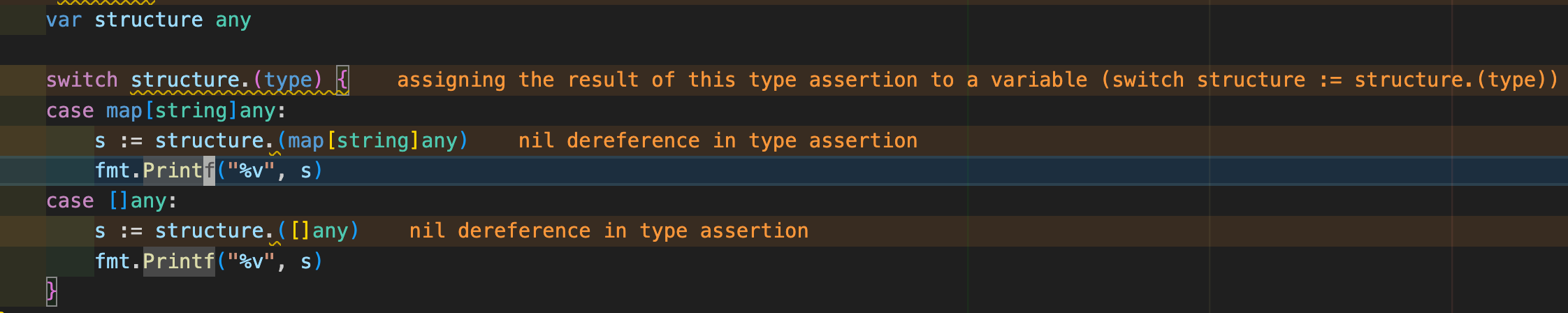The height and width of the screenshot is (313, 1568).
Task: Click the closing brace of the switch block
Action: click(x=52, y=291)
